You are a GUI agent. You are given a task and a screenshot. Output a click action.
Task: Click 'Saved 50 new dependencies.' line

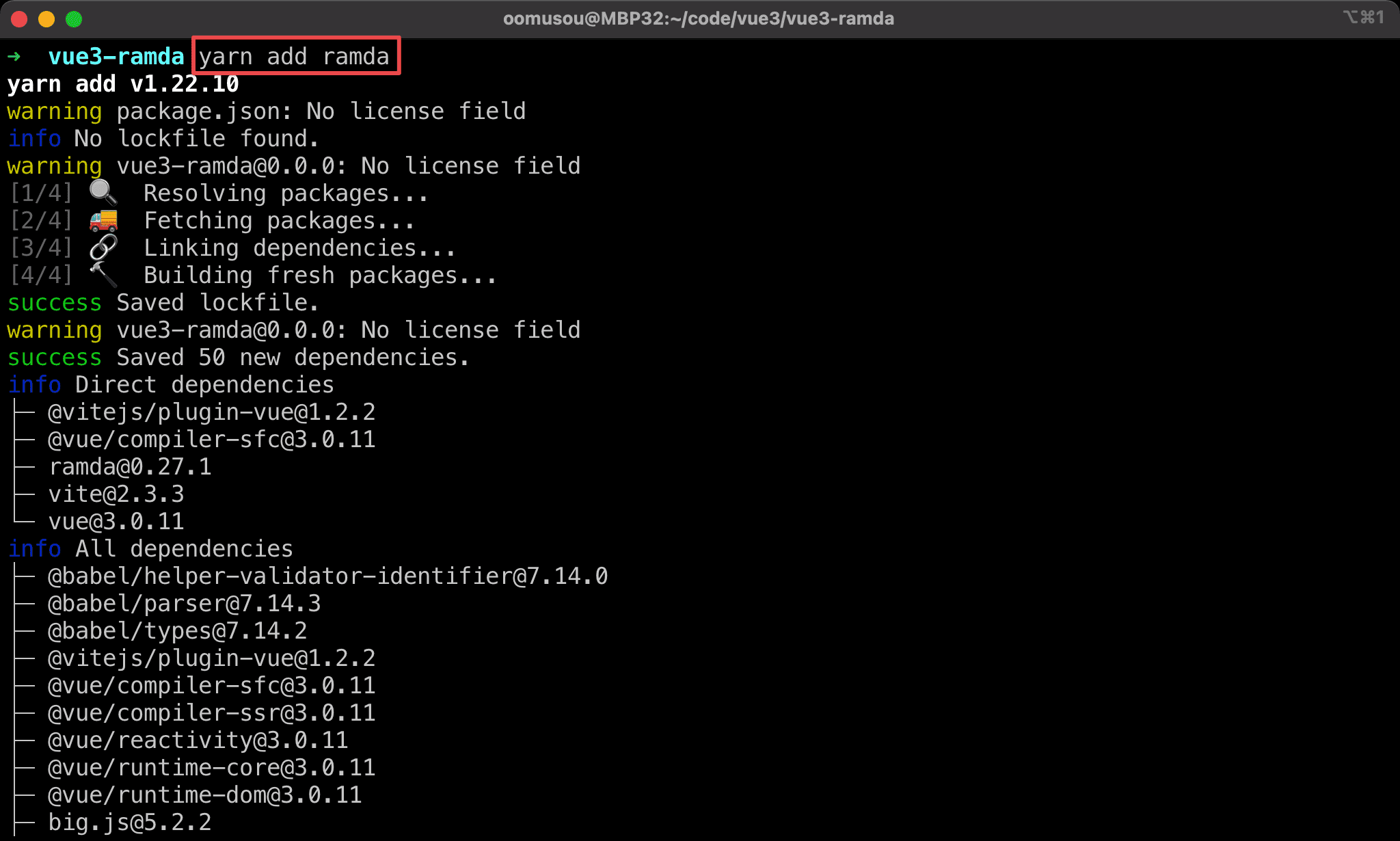point(293,358)
